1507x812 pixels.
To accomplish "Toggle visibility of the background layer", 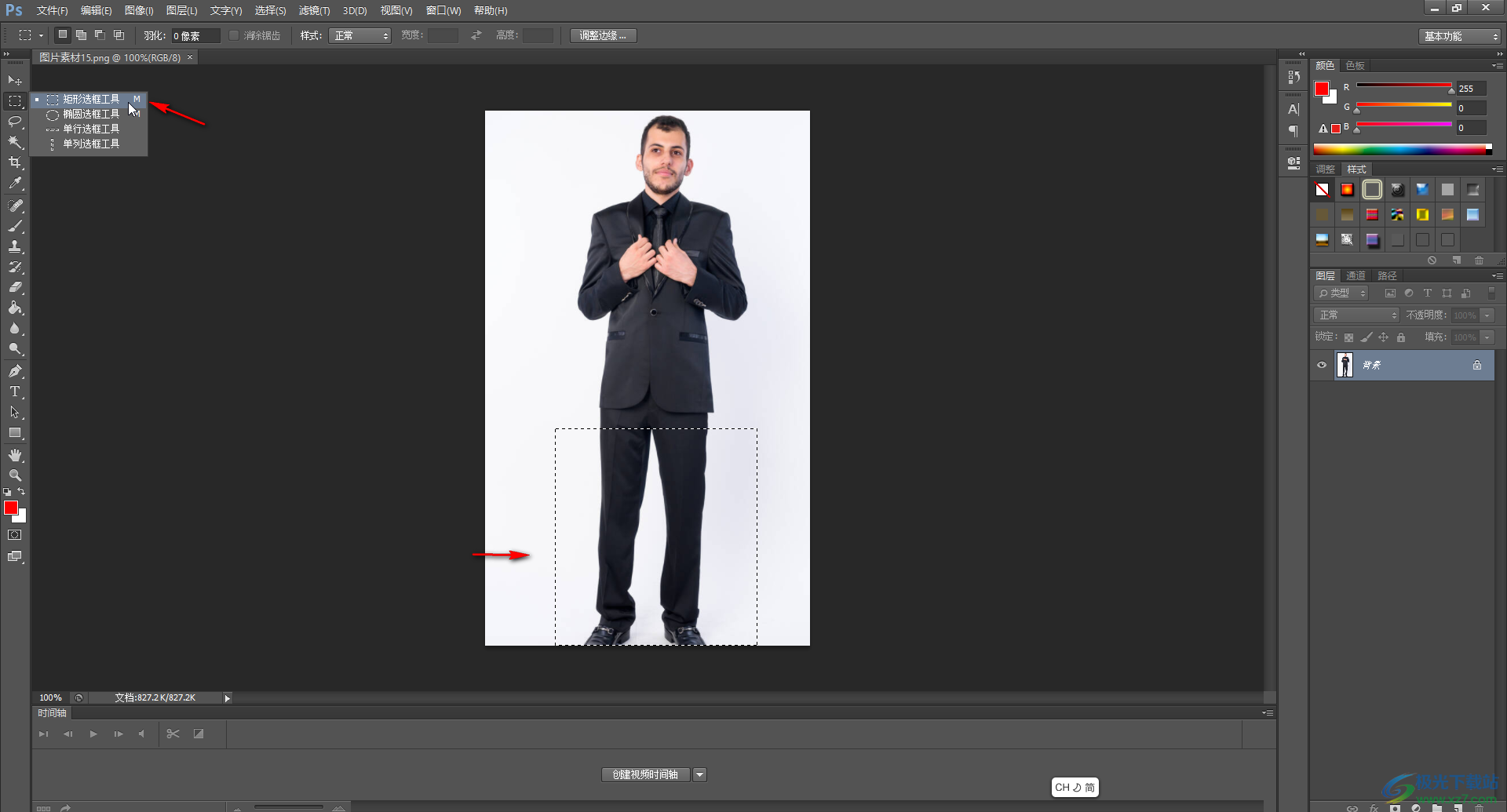I will (1322, 365).
